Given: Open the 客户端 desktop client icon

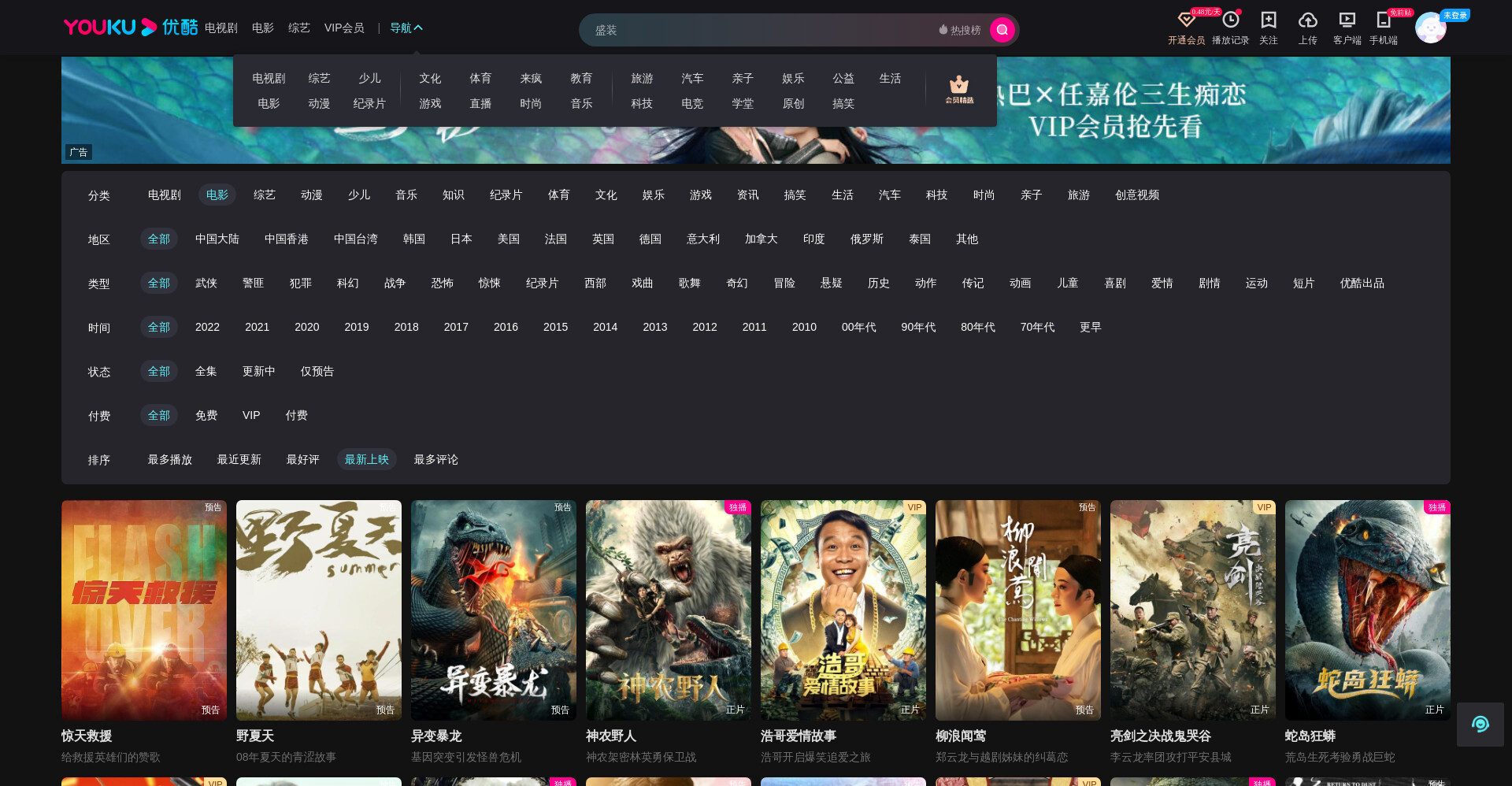Looking at the screenshot, I should click(1347, 20).
